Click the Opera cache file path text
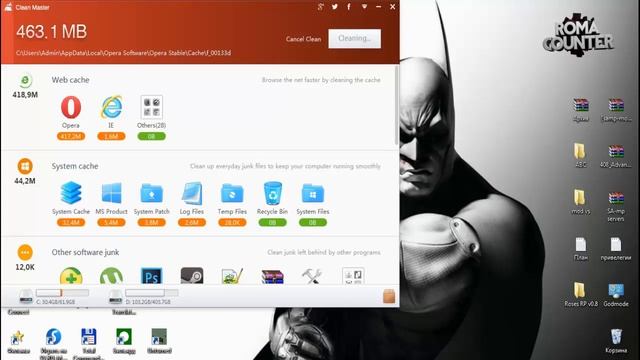 pos(123,53)
